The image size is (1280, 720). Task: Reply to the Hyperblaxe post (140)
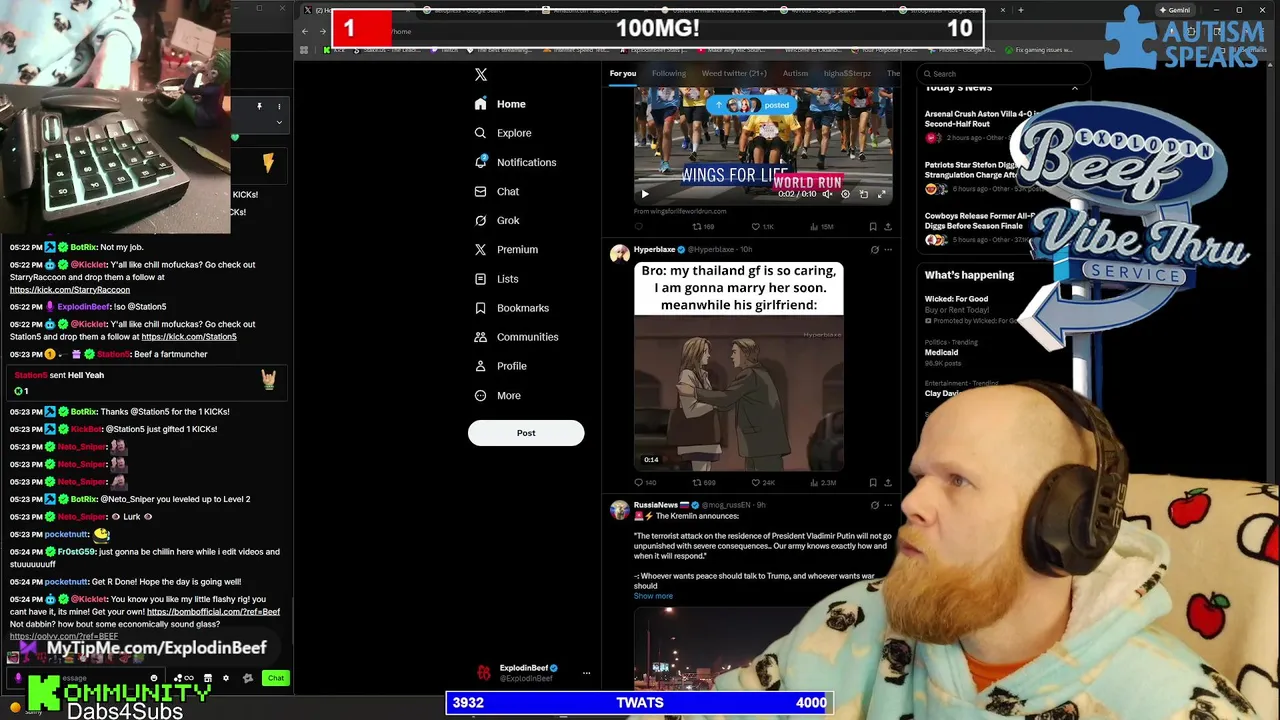645,483
